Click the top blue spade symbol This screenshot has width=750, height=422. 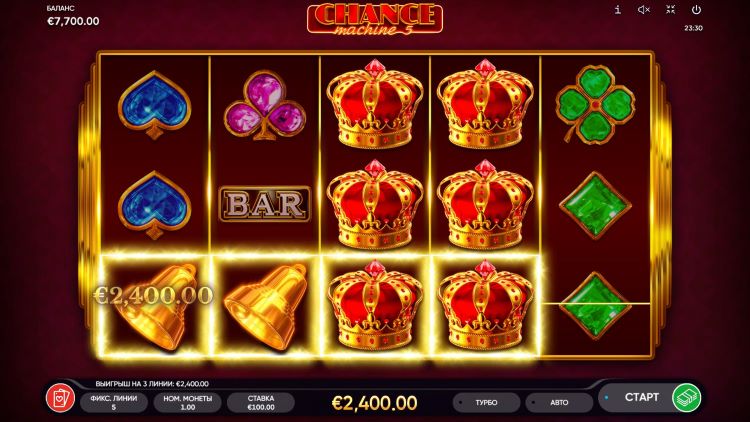point(154,105)
